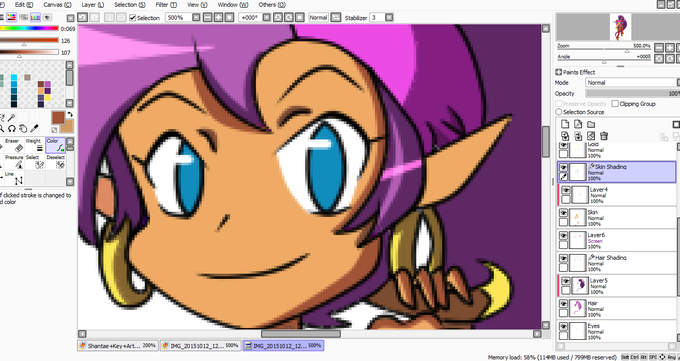Hide the Layer4 layer
Image resolution: width=680 pixels, height=361 pixels.
click(x=566, y=190)
